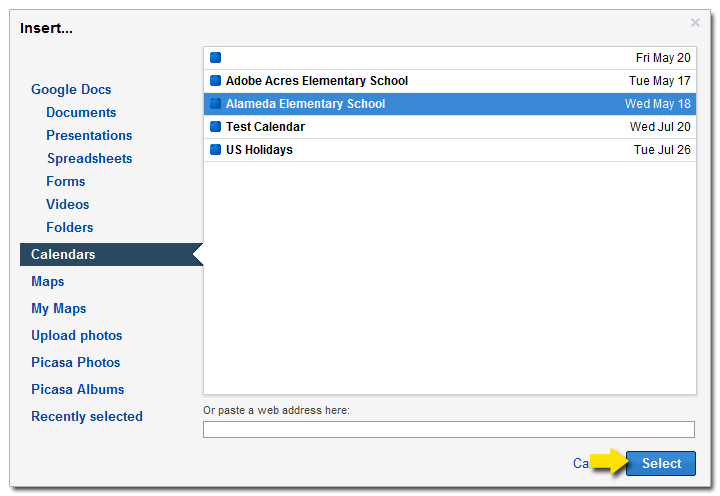Select Alameda Elementary School calendar row
This screenshot has width=720, height=496.
450,104
